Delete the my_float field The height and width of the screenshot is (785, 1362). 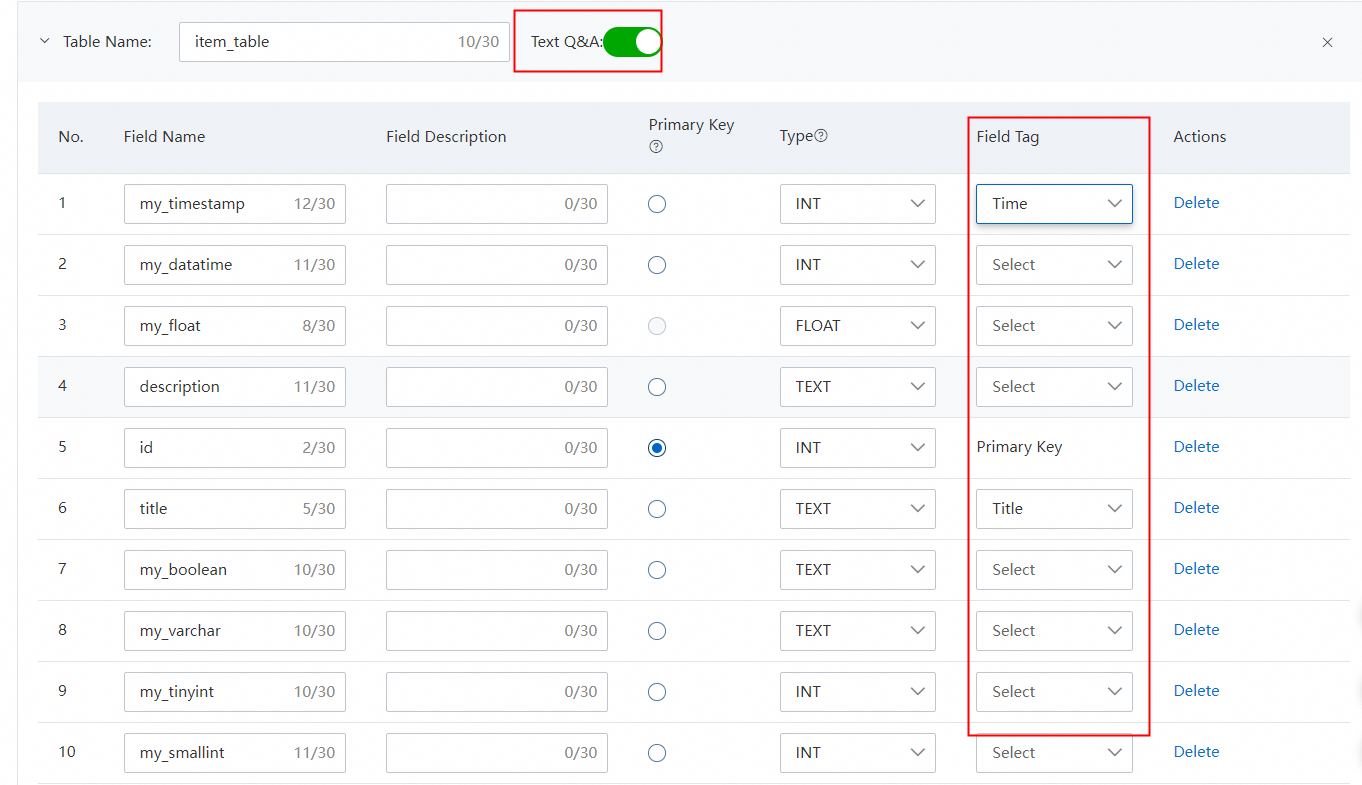tap(1196, 325)
